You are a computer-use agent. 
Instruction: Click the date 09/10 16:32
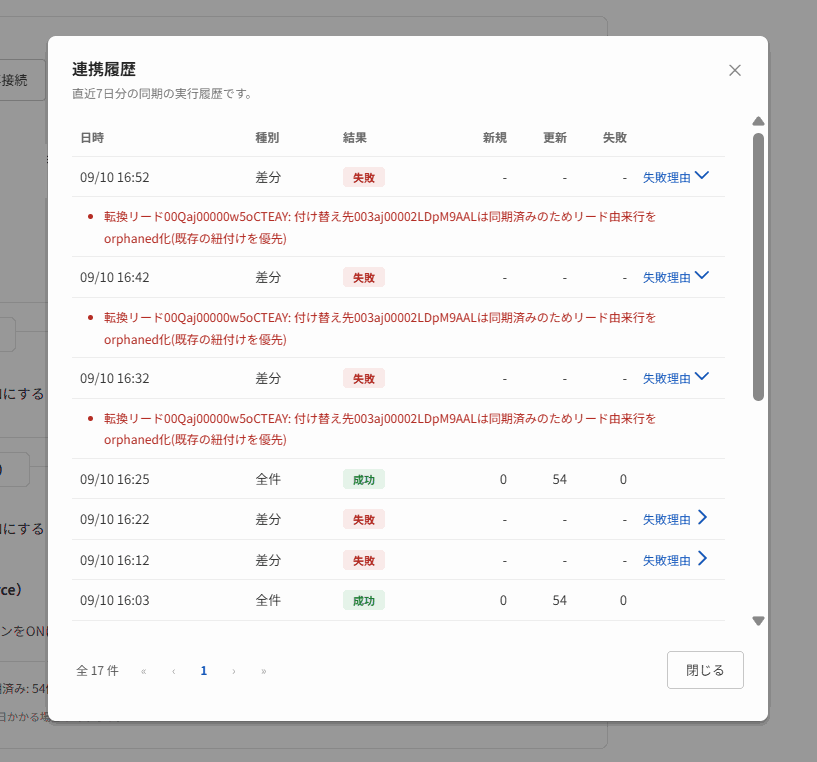(115, 378)
